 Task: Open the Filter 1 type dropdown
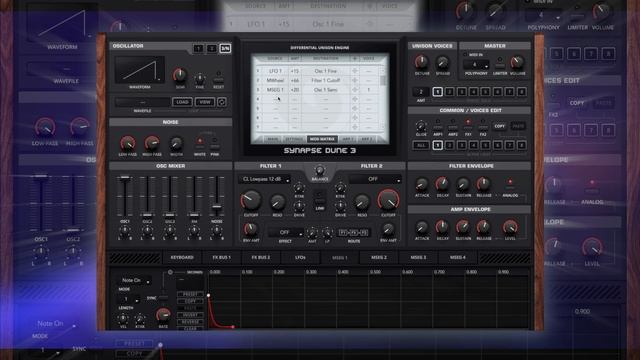pyautogui.click(x=264, y=179)
